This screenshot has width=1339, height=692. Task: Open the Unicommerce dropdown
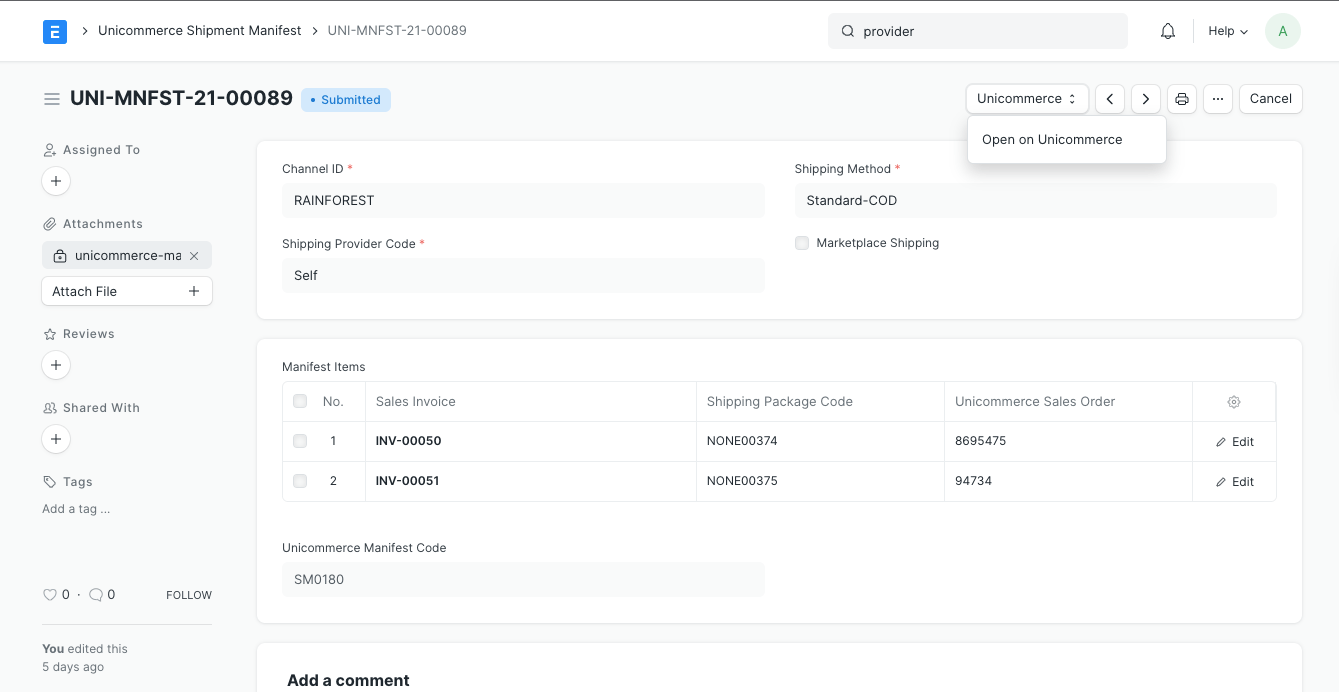[x=1026, y=98]
